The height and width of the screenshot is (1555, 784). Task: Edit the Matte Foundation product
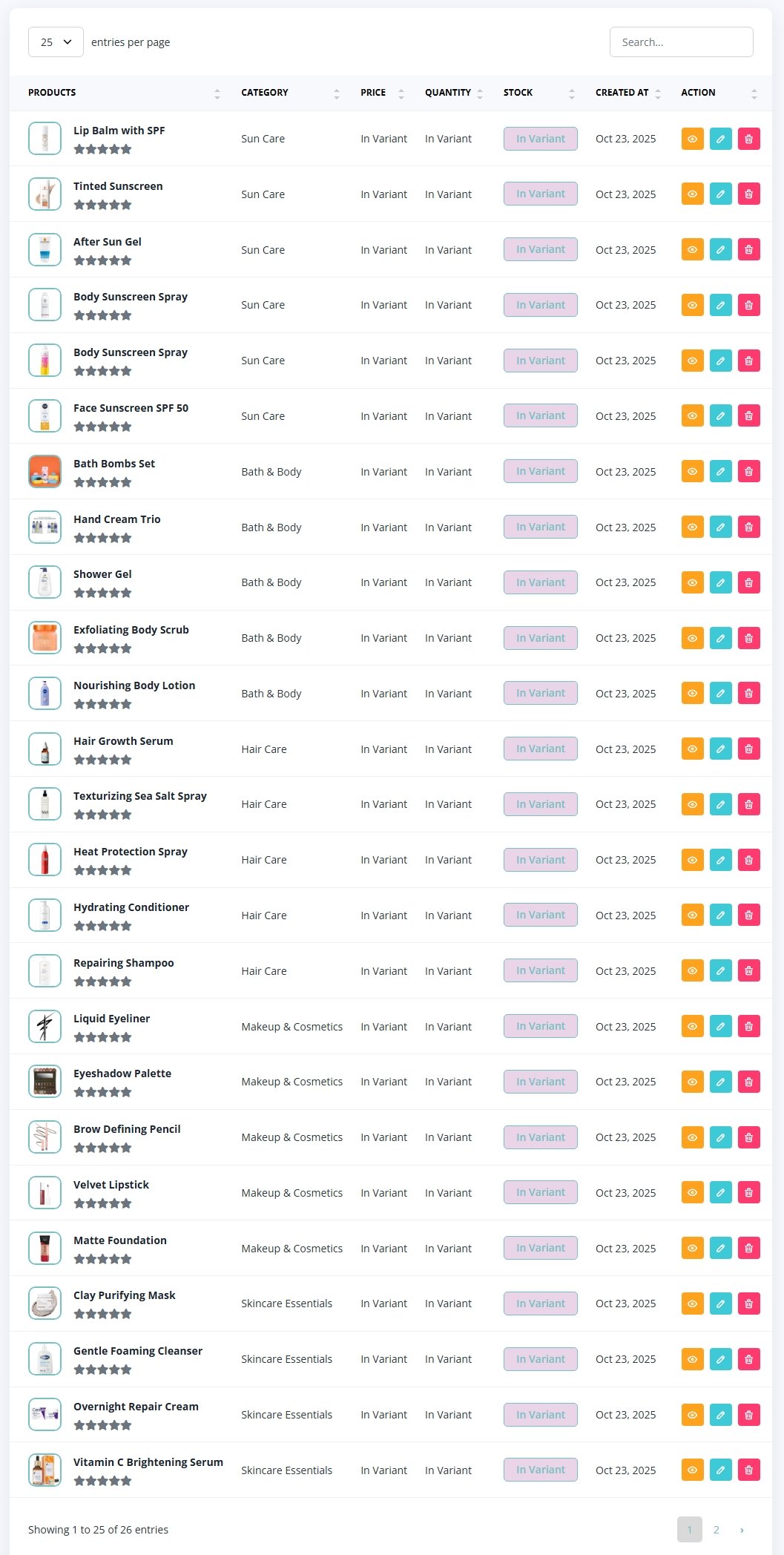coord(720,1249)
